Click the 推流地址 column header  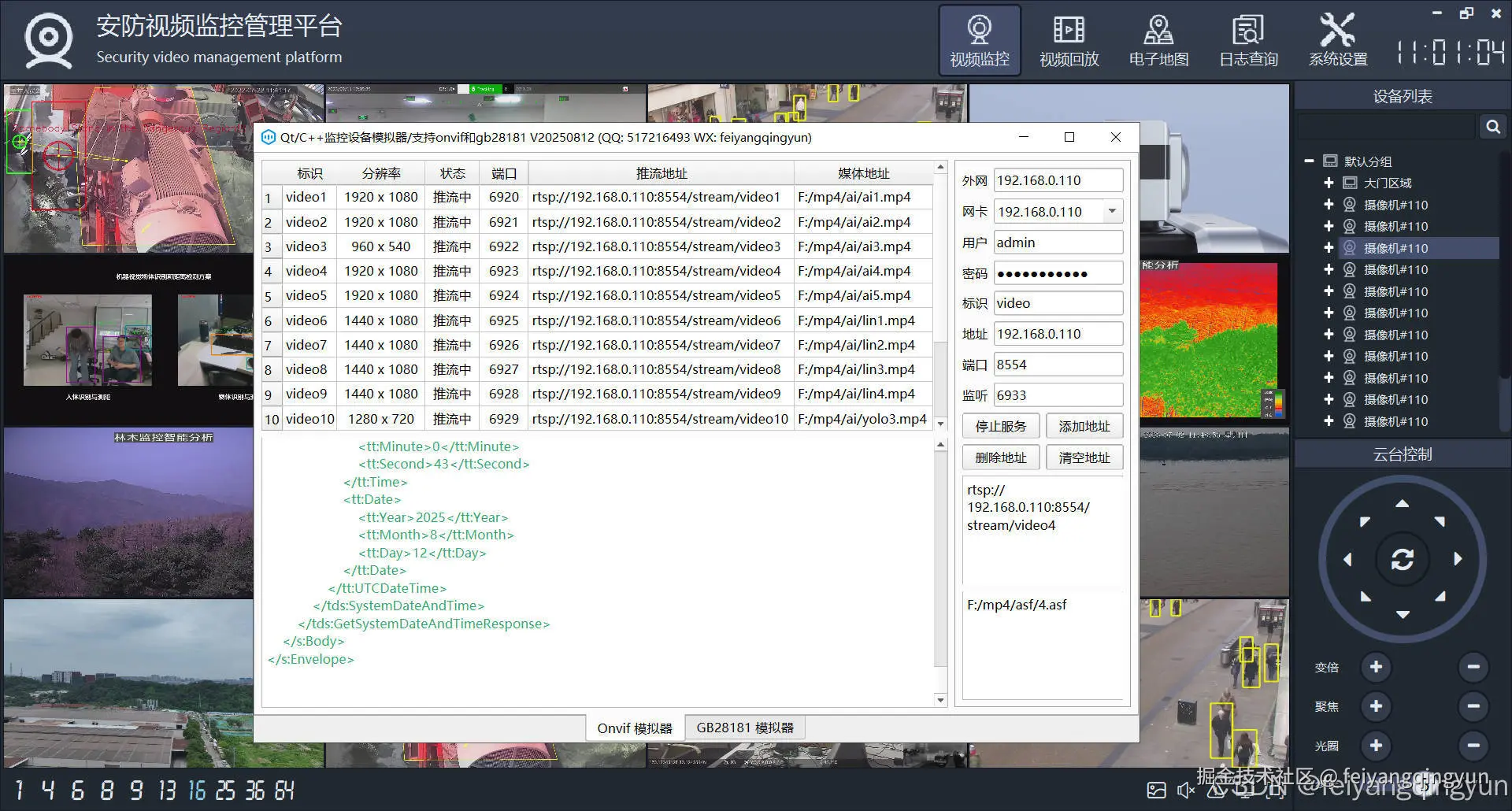click(661, 173)
